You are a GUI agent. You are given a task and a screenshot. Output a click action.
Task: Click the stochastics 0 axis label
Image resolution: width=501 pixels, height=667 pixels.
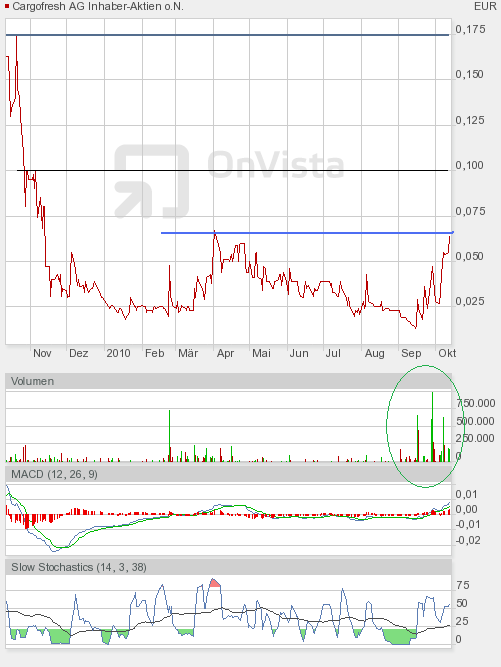[x=458, y=639]
